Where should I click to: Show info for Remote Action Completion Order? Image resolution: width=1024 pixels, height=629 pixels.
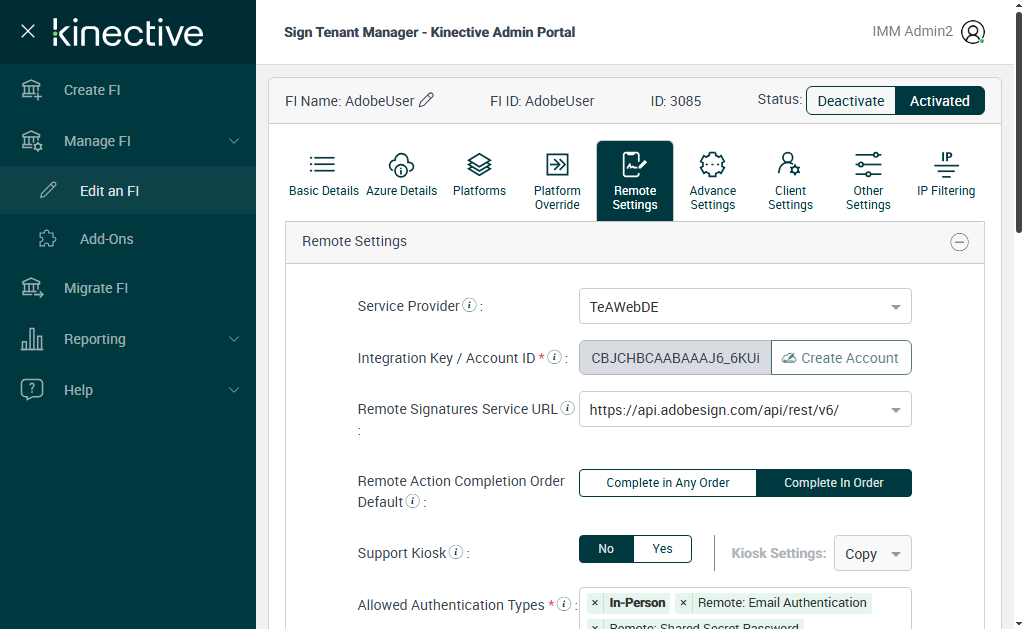pos(413,501)
